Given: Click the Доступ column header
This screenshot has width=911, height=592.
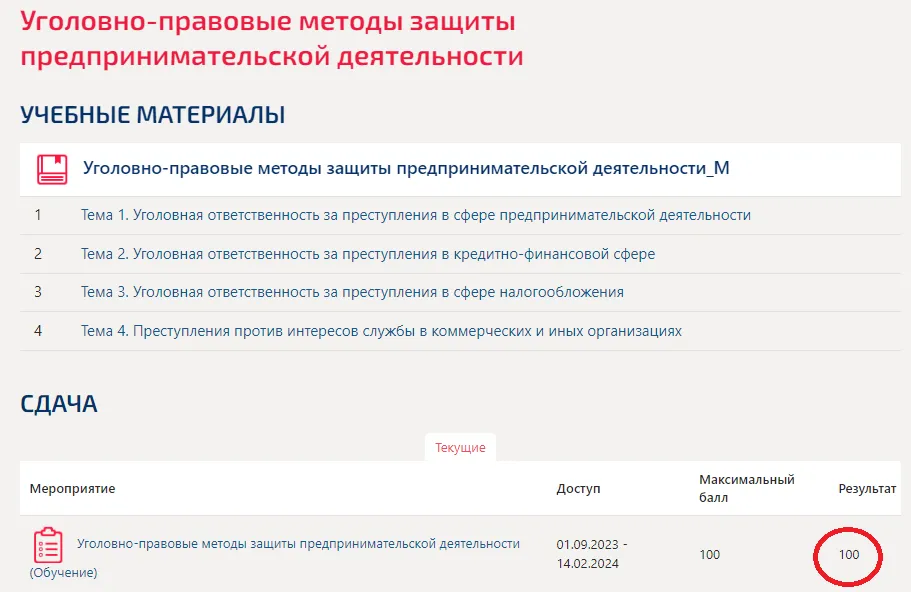Looking at the screenshot, I should tap(578, 489).
